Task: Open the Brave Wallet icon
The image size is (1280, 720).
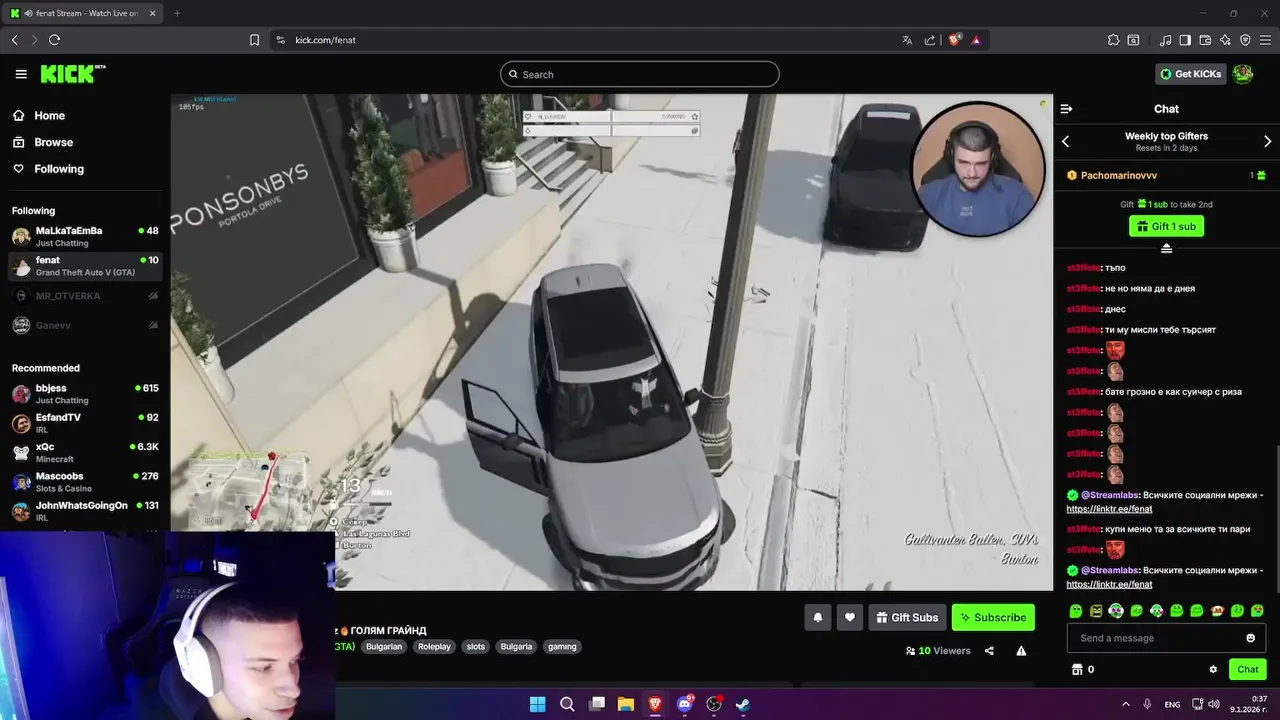Action: tap(1205, 40)
